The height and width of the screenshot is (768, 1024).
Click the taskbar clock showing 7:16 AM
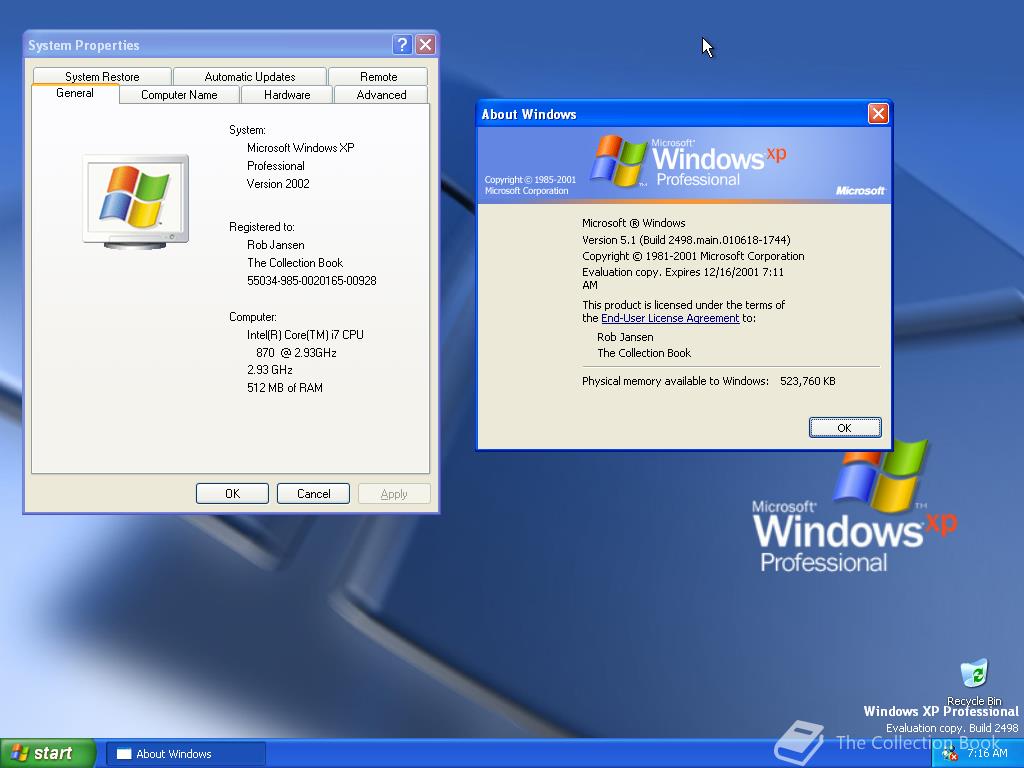(x=987, y=753)
